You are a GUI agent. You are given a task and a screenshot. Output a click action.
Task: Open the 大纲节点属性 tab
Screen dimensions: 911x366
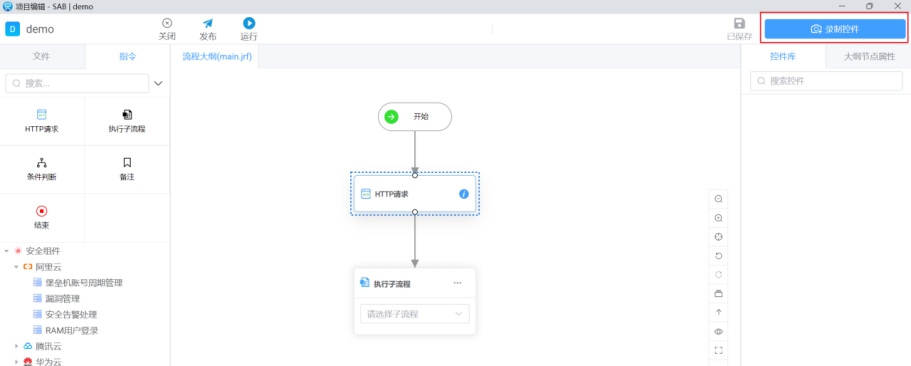(869, 56)
